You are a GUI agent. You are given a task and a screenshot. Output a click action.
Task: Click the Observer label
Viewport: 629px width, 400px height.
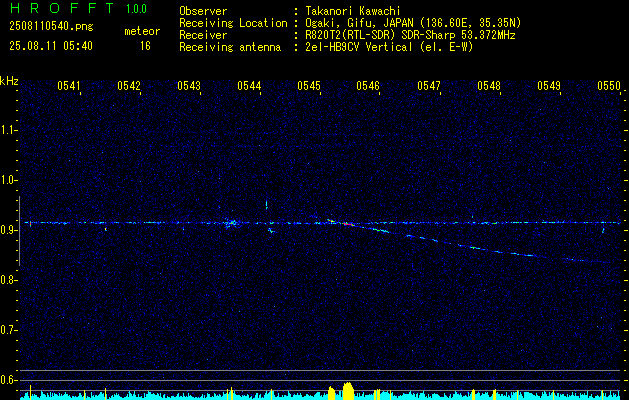point(203,11)
